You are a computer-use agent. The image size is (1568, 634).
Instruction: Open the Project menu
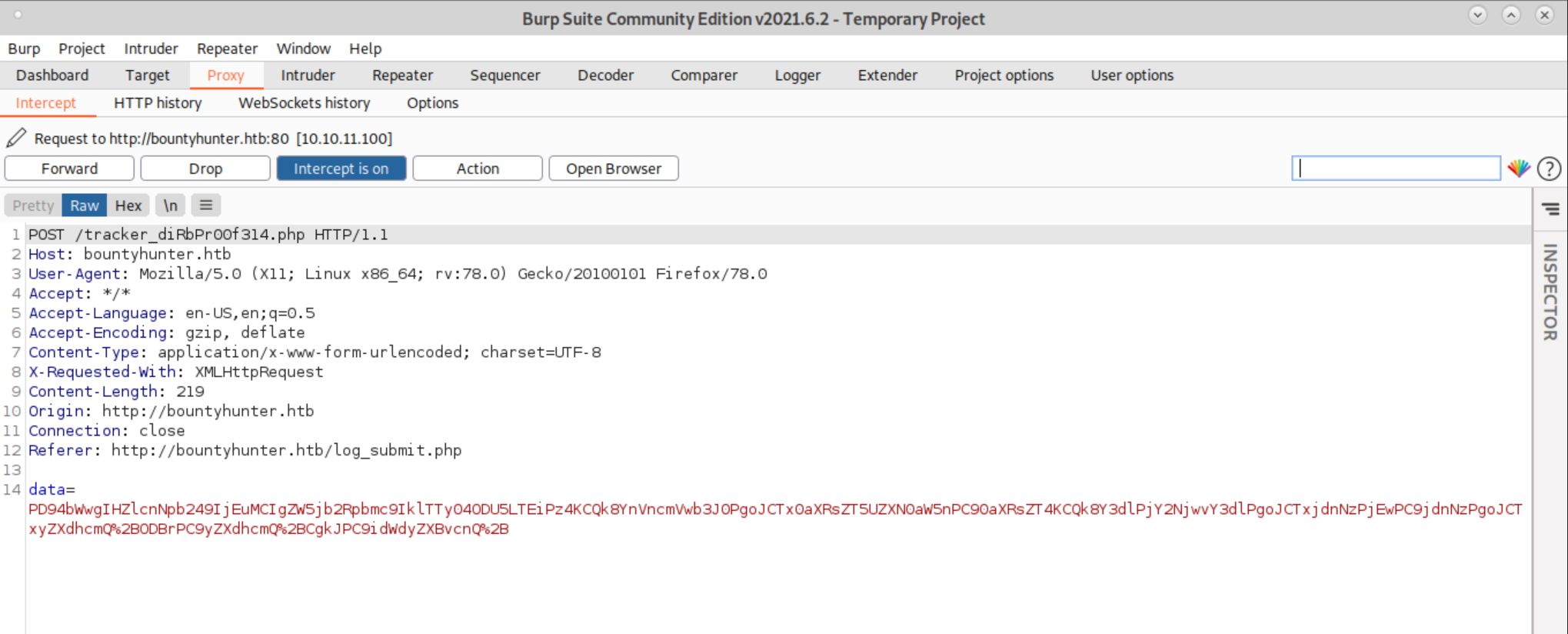[82, 48]
